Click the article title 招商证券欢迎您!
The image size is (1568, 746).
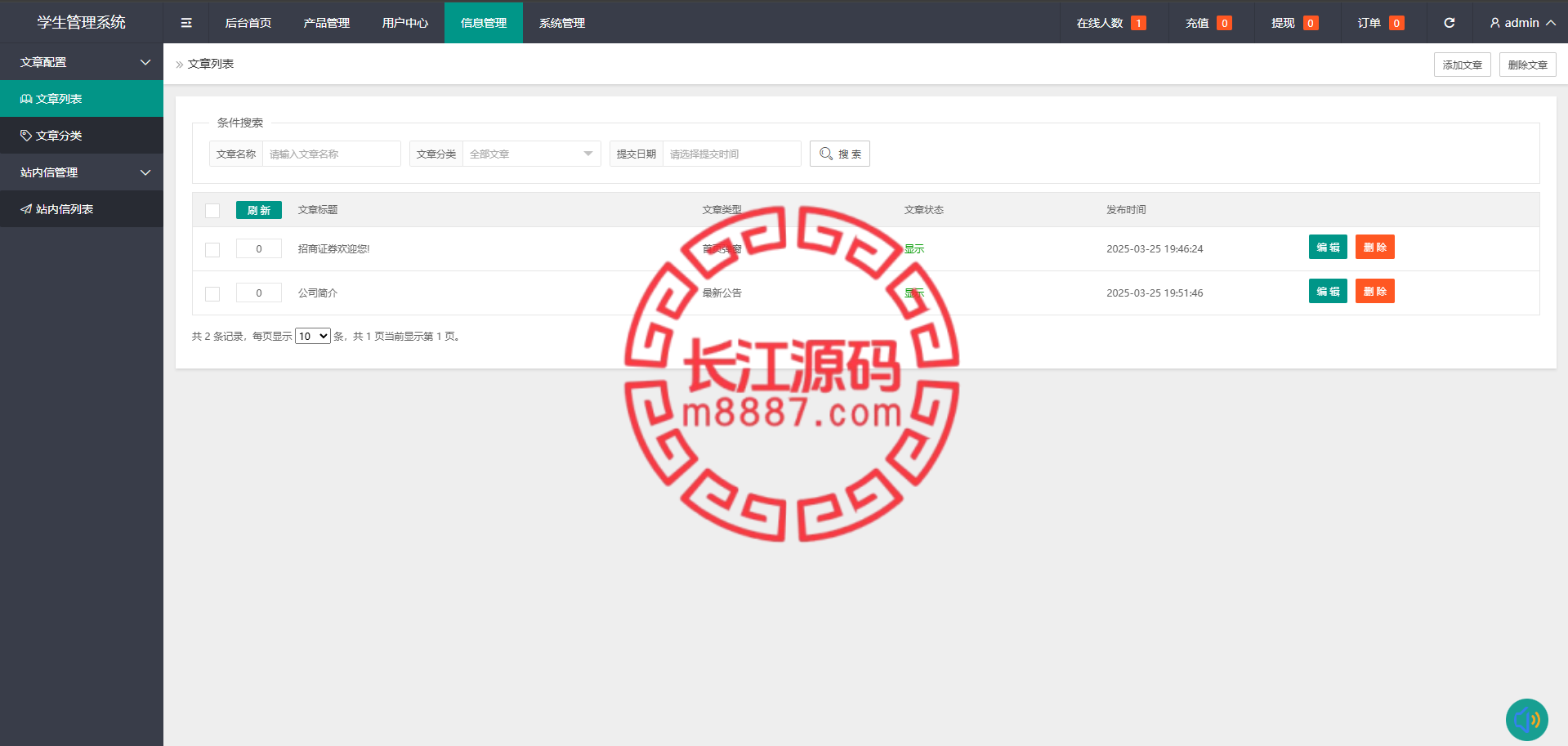(333, 248)
